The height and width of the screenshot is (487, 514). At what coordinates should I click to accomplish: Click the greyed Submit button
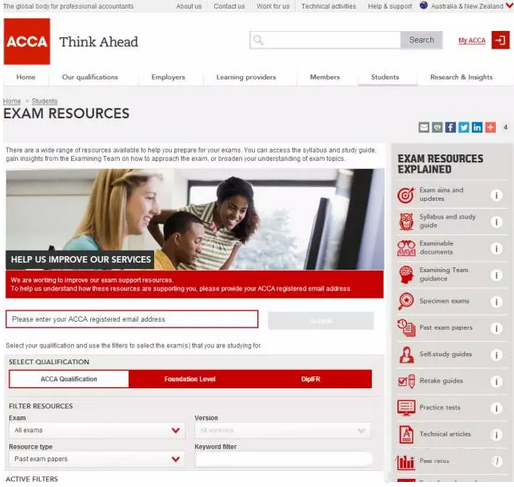point(321,321)
